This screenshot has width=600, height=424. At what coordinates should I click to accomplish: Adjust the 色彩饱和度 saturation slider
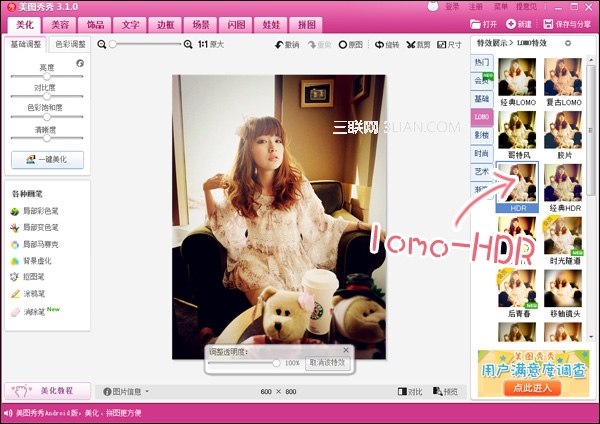(47, 117)
